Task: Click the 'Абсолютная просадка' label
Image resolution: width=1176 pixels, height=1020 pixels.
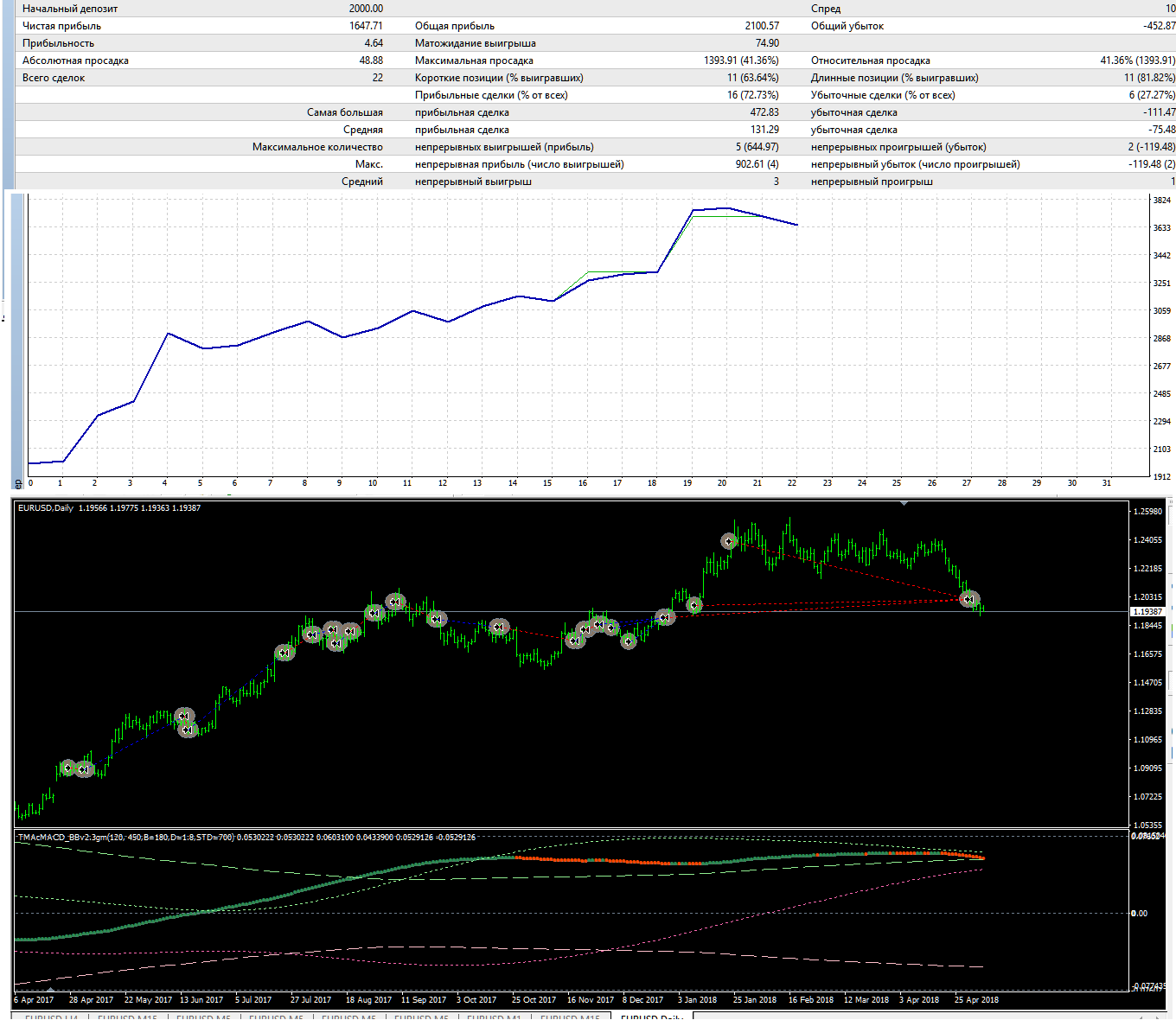Action: [75, 61]
